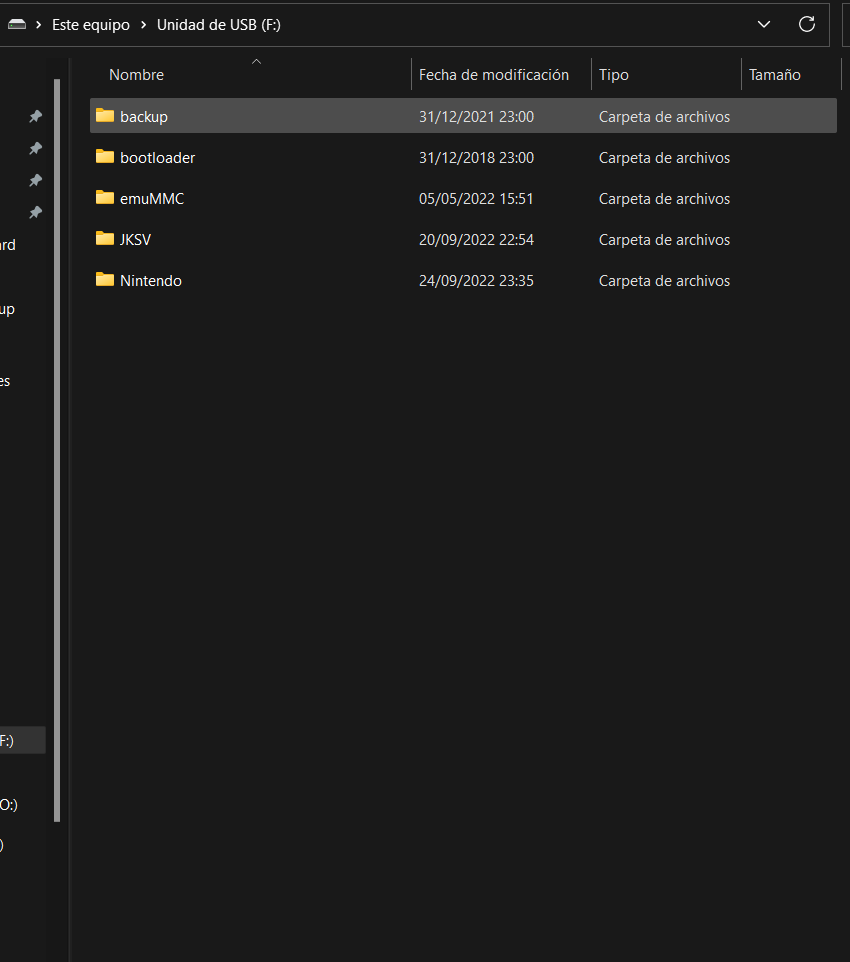
Task: Click the 'backup' folder name
Action: 144,117
